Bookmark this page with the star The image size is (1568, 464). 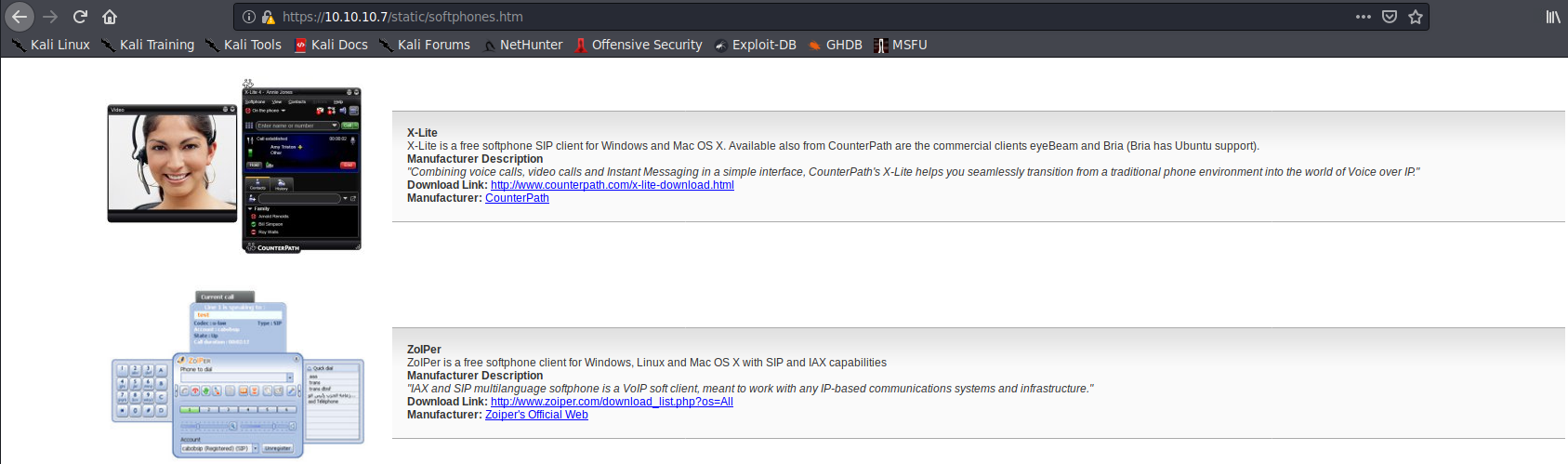(x=1416, y=17)
